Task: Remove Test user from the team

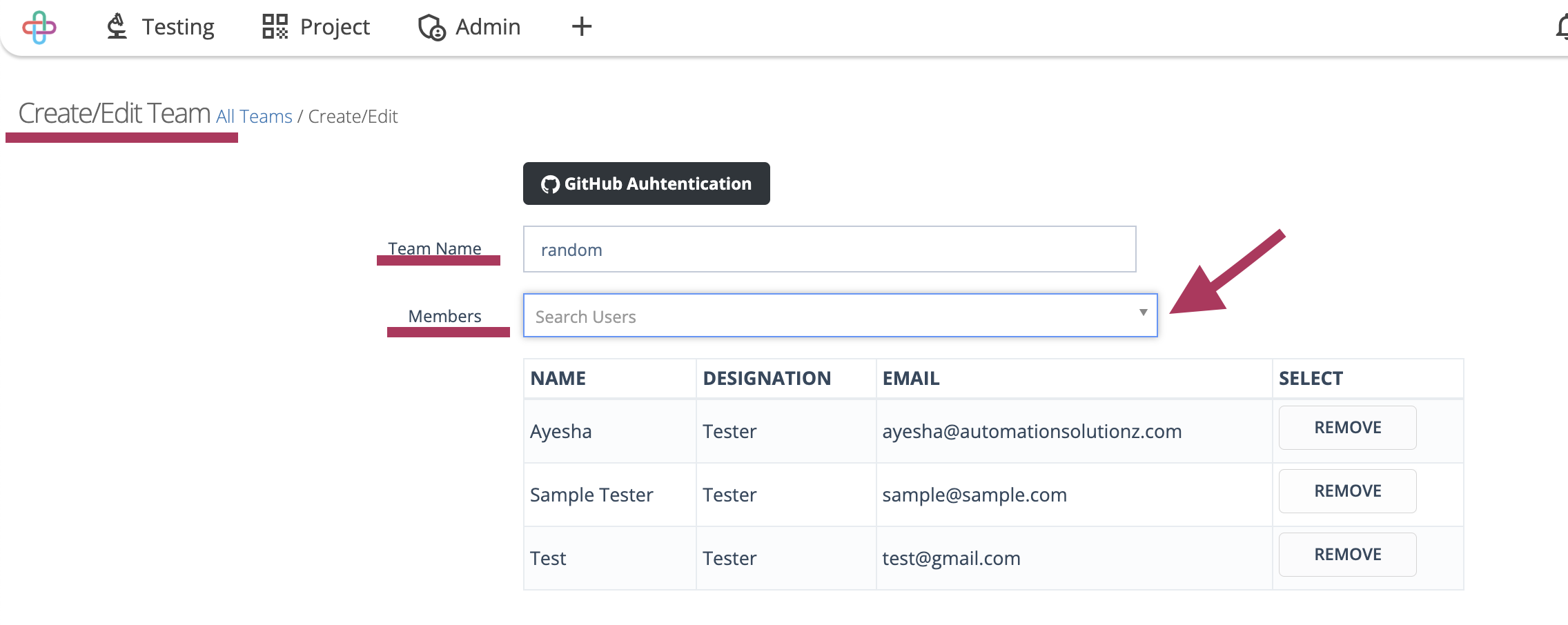Action: 1347,555
